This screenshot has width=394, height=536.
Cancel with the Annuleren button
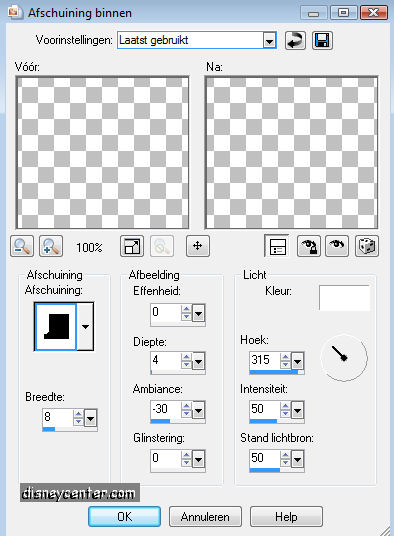click(205, 517)
